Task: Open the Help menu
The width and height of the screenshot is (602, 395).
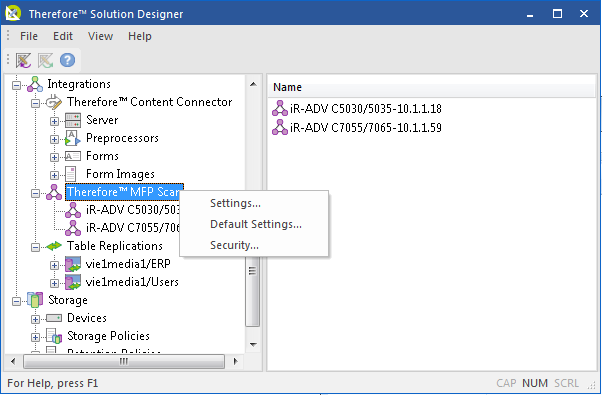Action: [x=140, y=36]
